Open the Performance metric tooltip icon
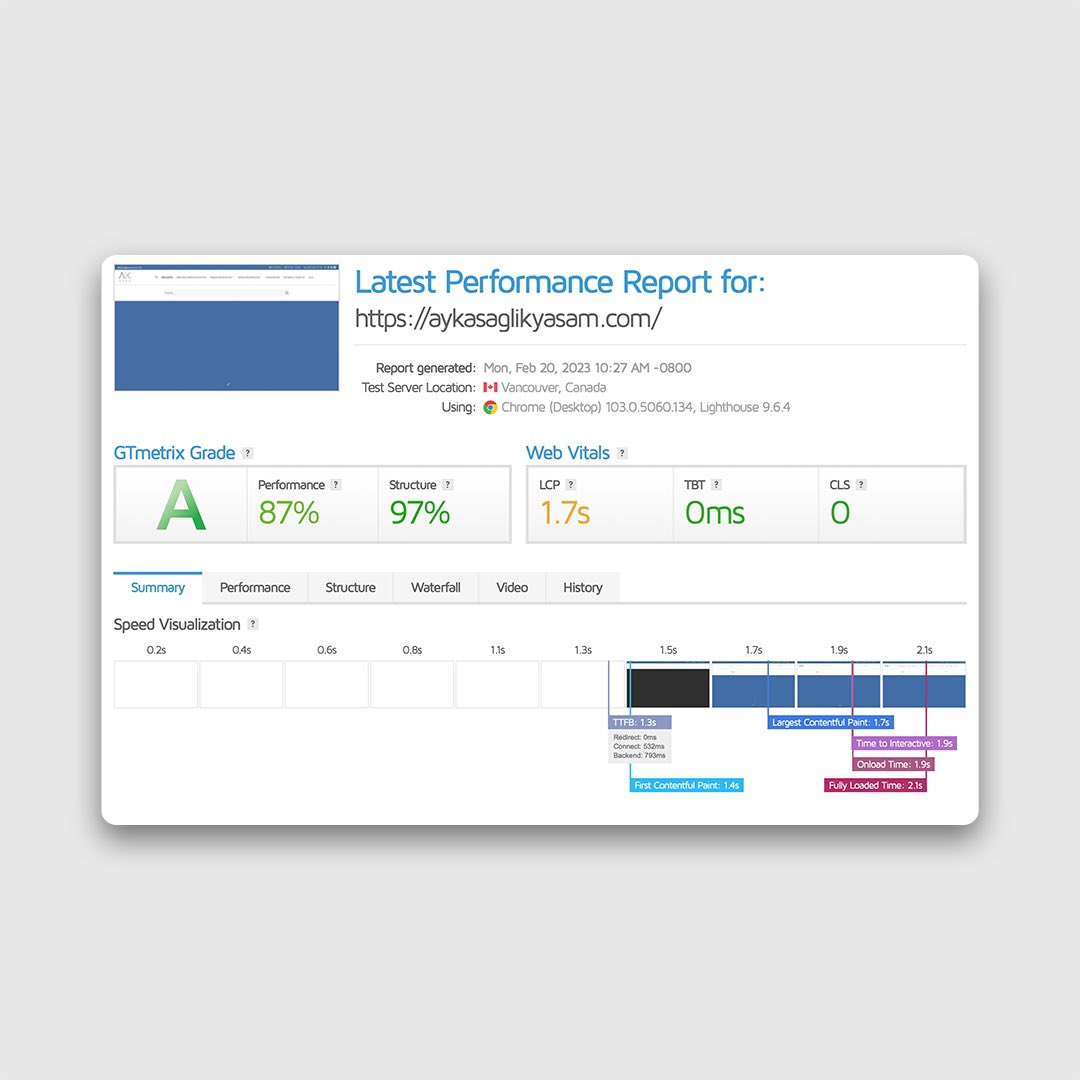 338,484
